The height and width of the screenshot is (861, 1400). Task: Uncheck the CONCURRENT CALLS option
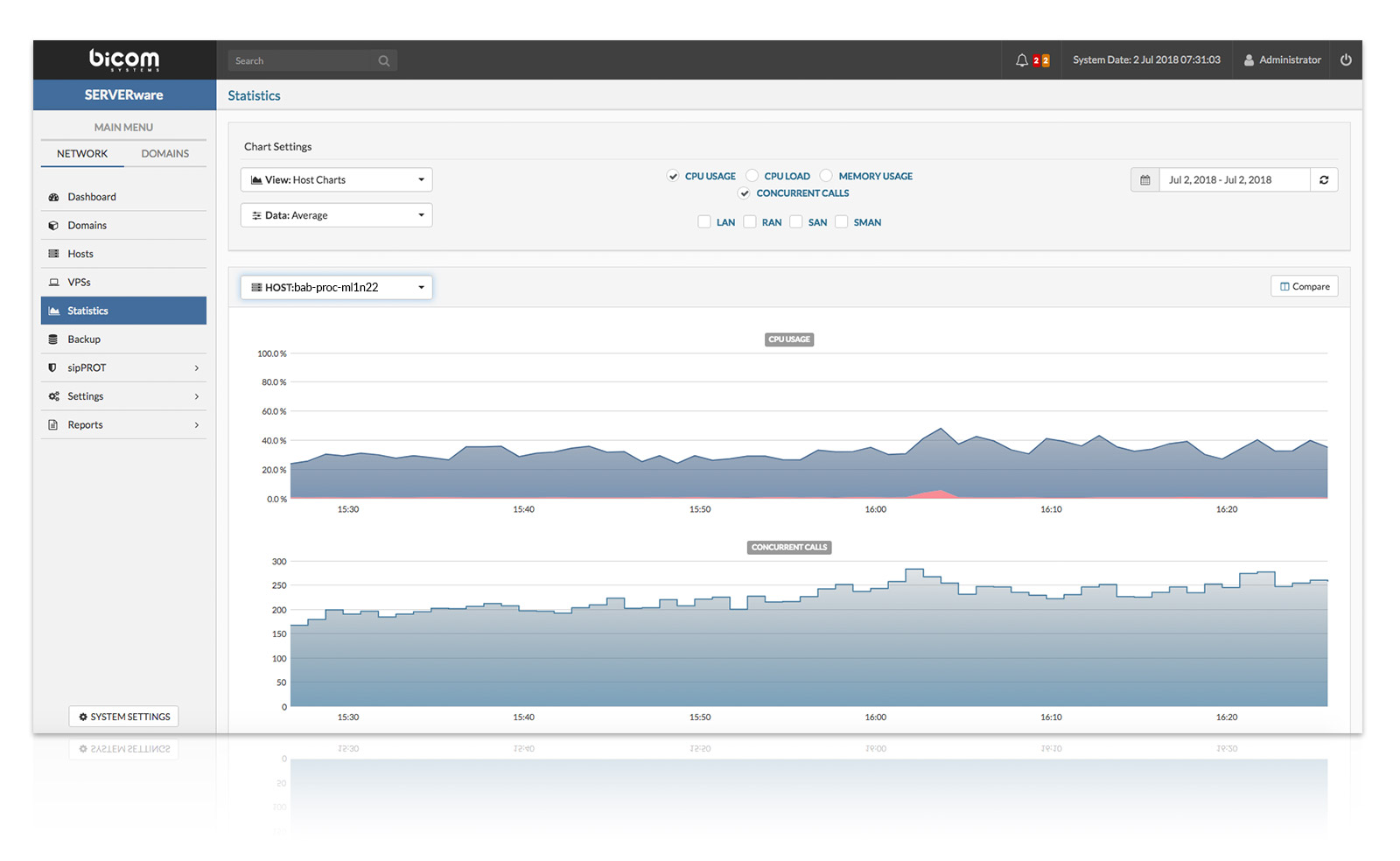743,192
